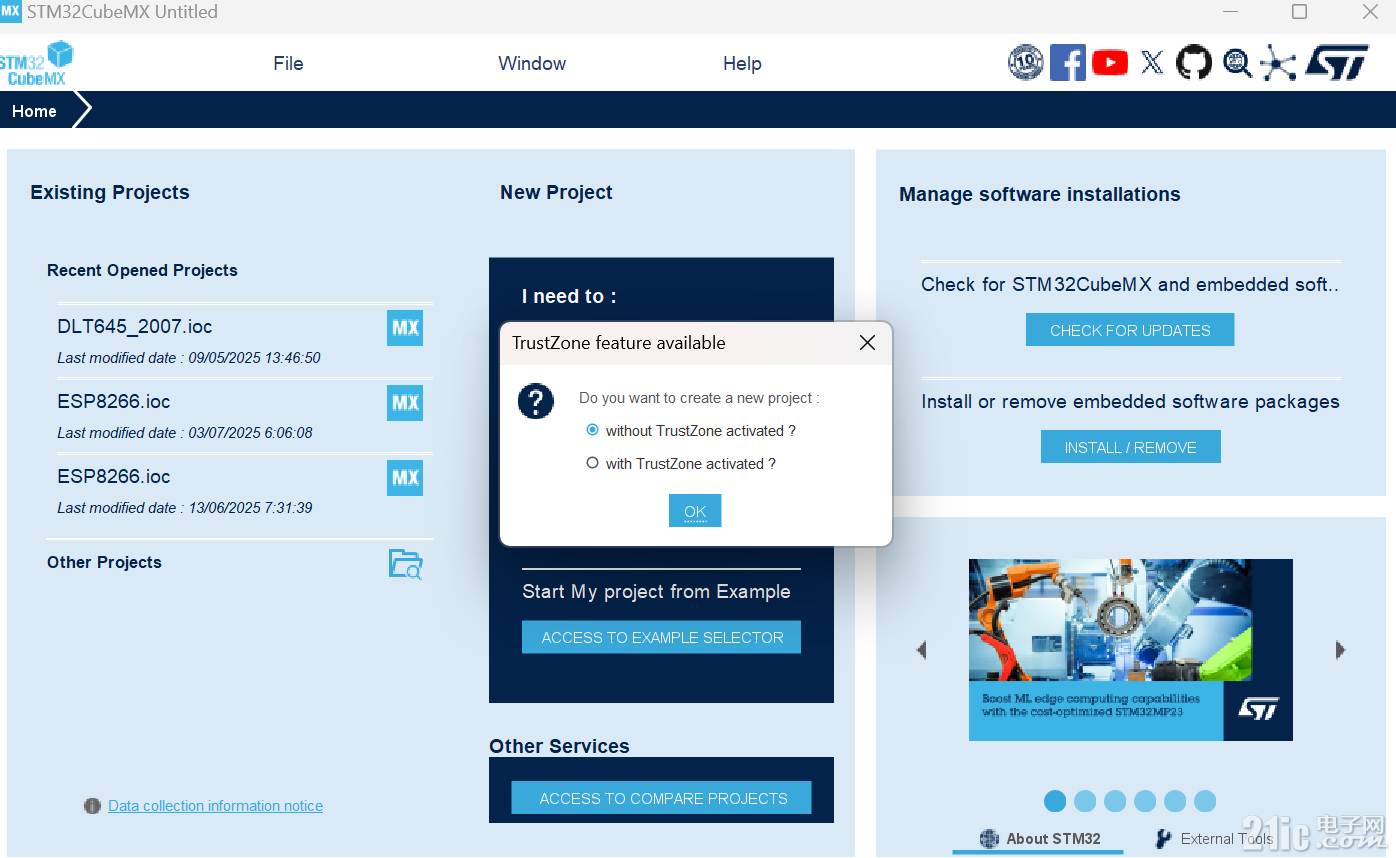Select first carousel dot indicator
Viewport: 1396px width, 858px height.
(1055, 801)
